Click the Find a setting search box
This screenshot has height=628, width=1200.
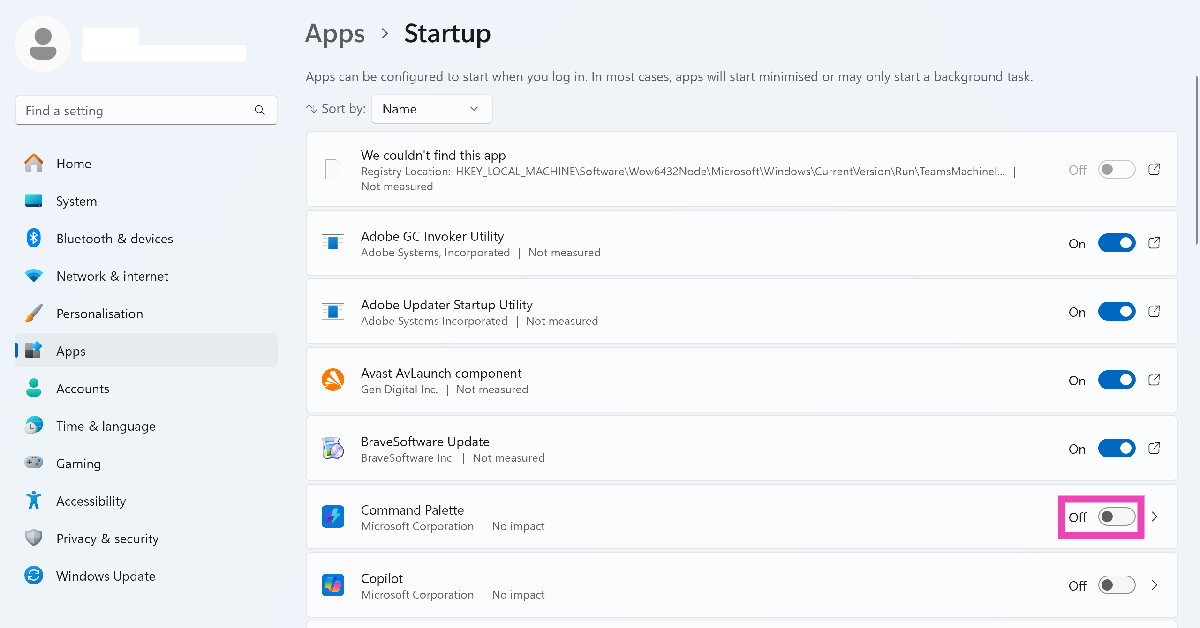tap(135, 111)
